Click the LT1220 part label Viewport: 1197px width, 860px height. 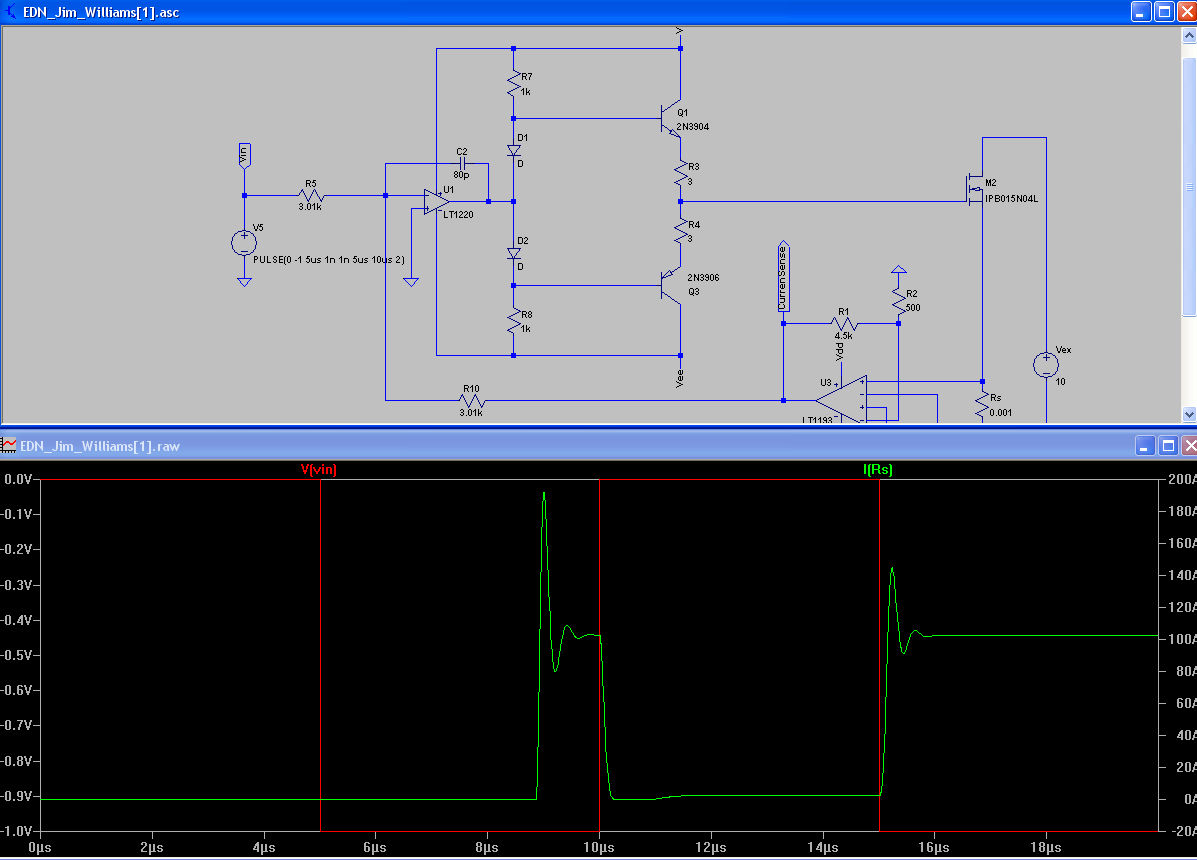[x=458, y=214]
